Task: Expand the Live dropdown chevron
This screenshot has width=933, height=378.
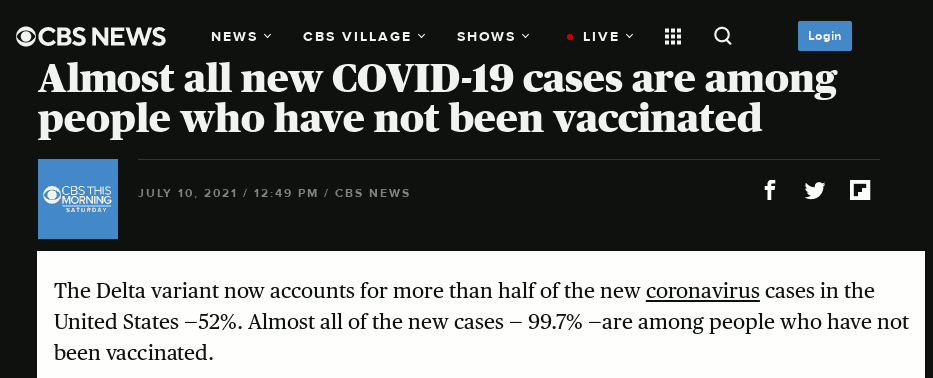Action: click(630, 36)
